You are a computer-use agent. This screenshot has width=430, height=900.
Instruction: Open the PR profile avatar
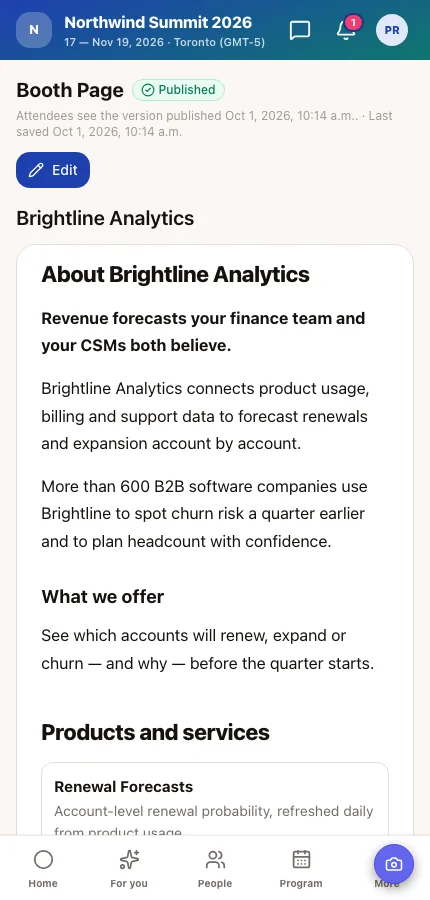[x=392, y=30]
